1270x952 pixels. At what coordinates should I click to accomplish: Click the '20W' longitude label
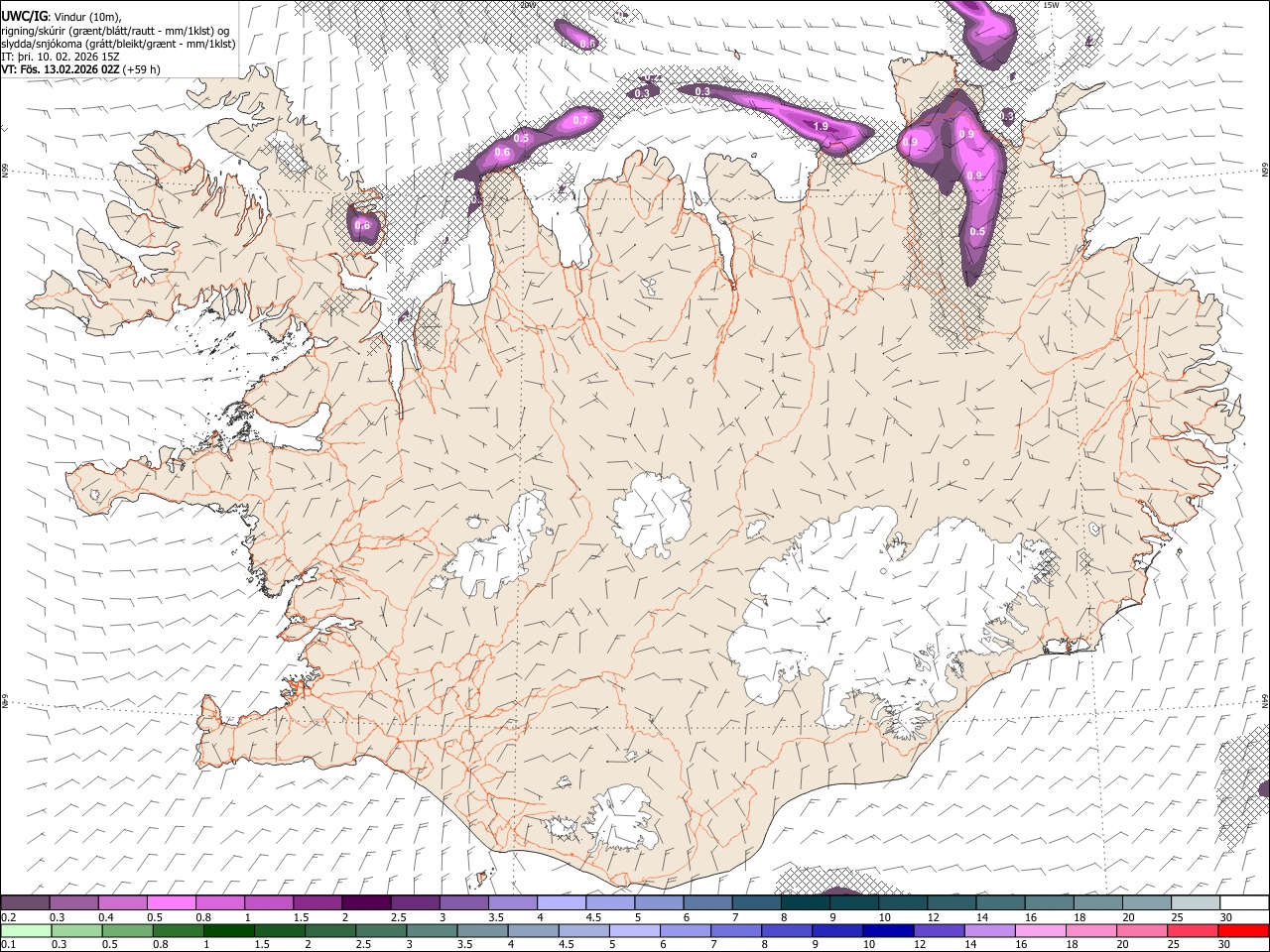pos(528,5)
